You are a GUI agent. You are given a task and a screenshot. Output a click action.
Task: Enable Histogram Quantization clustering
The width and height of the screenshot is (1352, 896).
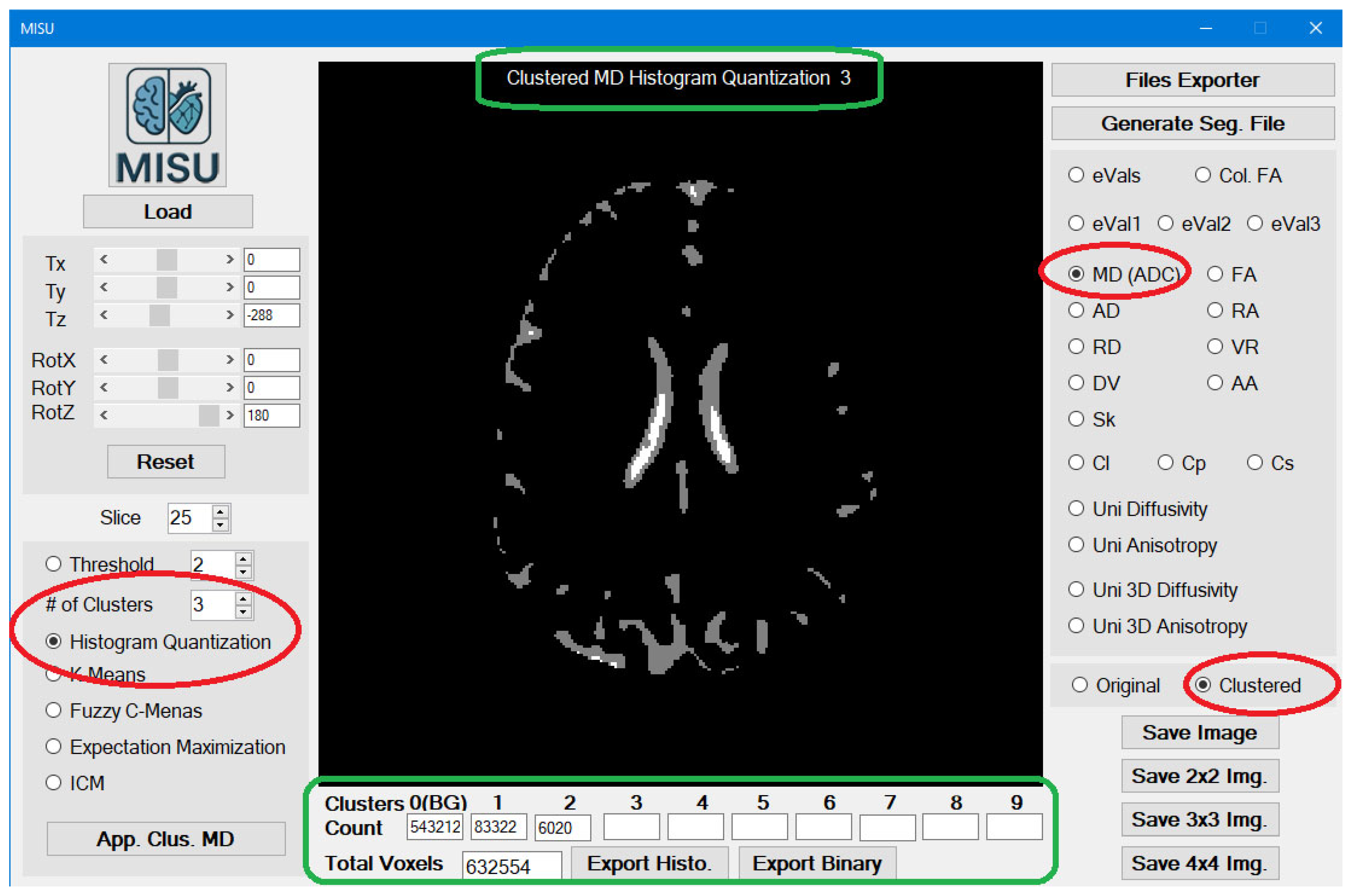55,642
